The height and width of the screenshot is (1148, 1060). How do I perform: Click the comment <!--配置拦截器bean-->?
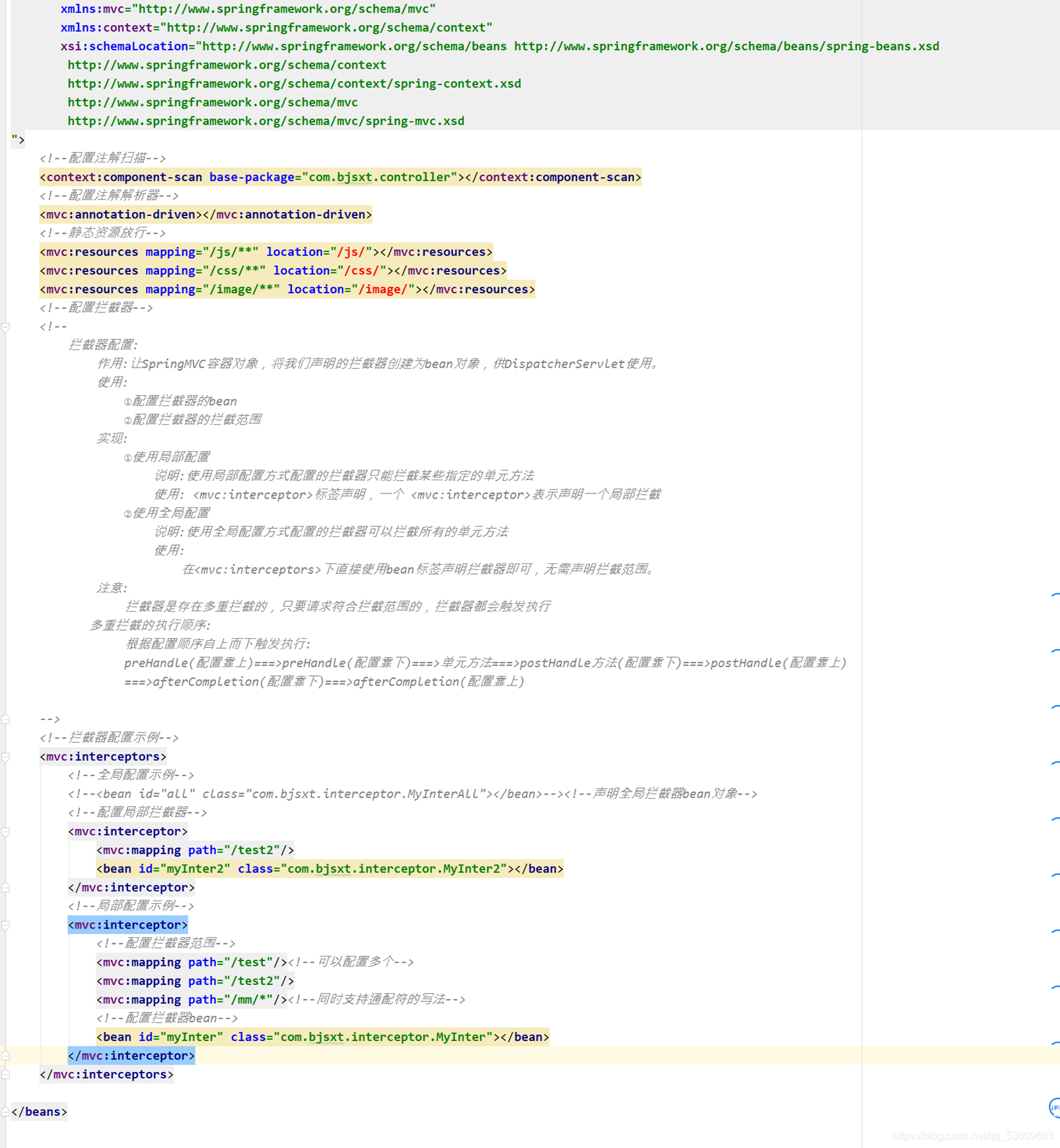167,1019
